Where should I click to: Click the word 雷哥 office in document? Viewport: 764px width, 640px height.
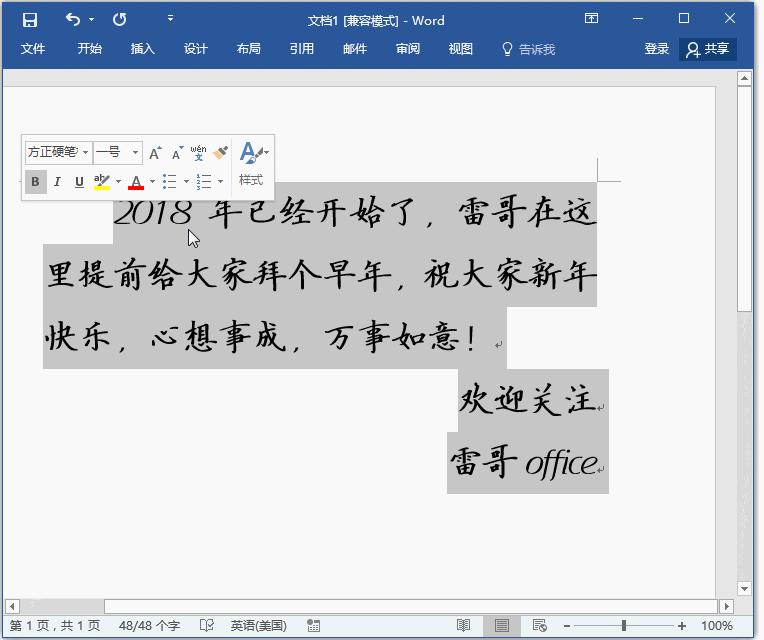tap(524, 462)
